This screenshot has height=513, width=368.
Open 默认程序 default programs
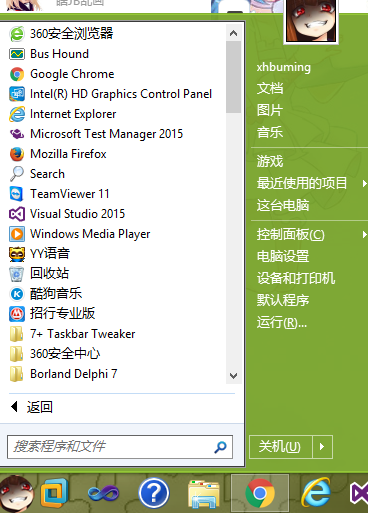tap(283, 300)
